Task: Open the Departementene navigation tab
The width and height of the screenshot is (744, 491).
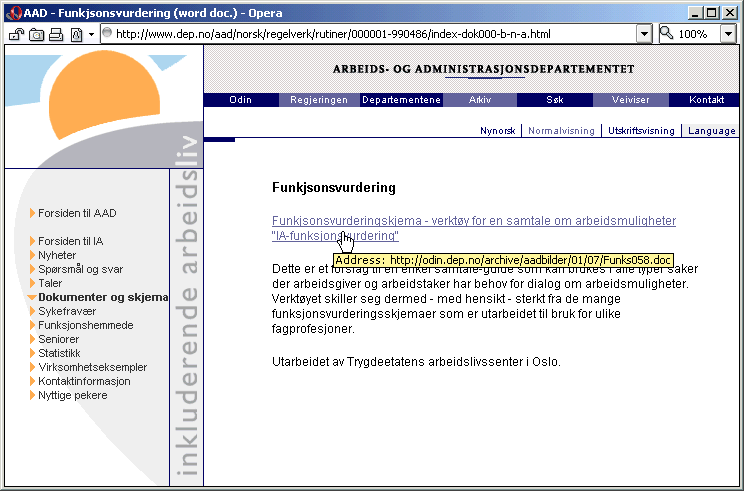Action: pos(401,100)
